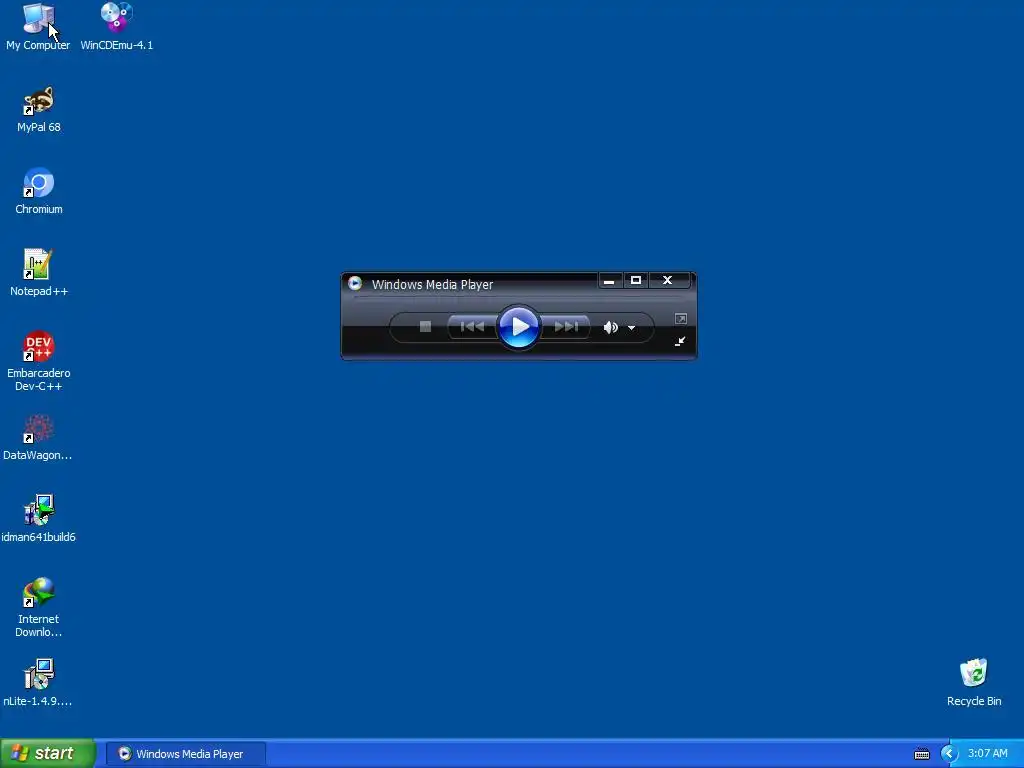
Task: Mute the Media Player speaker icon
Action: 610,327
